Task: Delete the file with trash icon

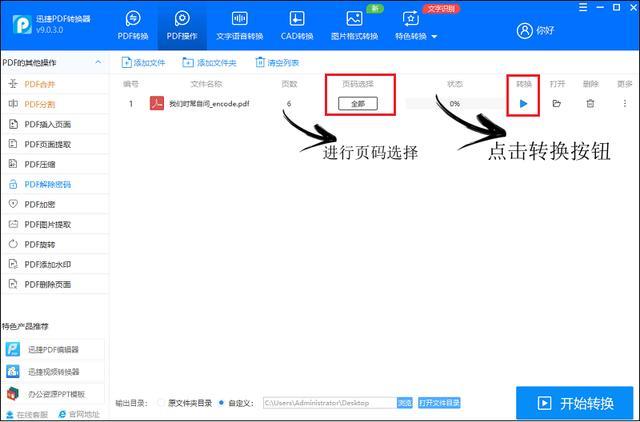Action: click(x=590, y=104)
